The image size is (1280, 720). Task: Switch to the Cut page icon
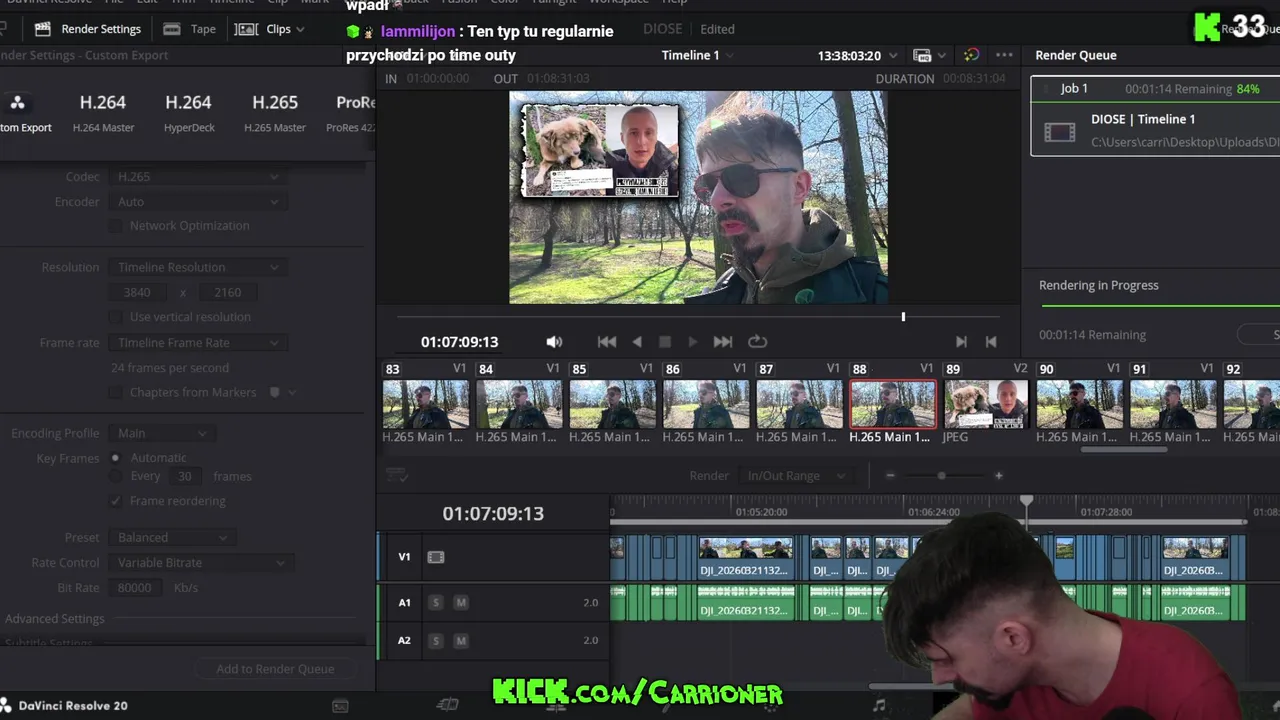pos(448,705)
